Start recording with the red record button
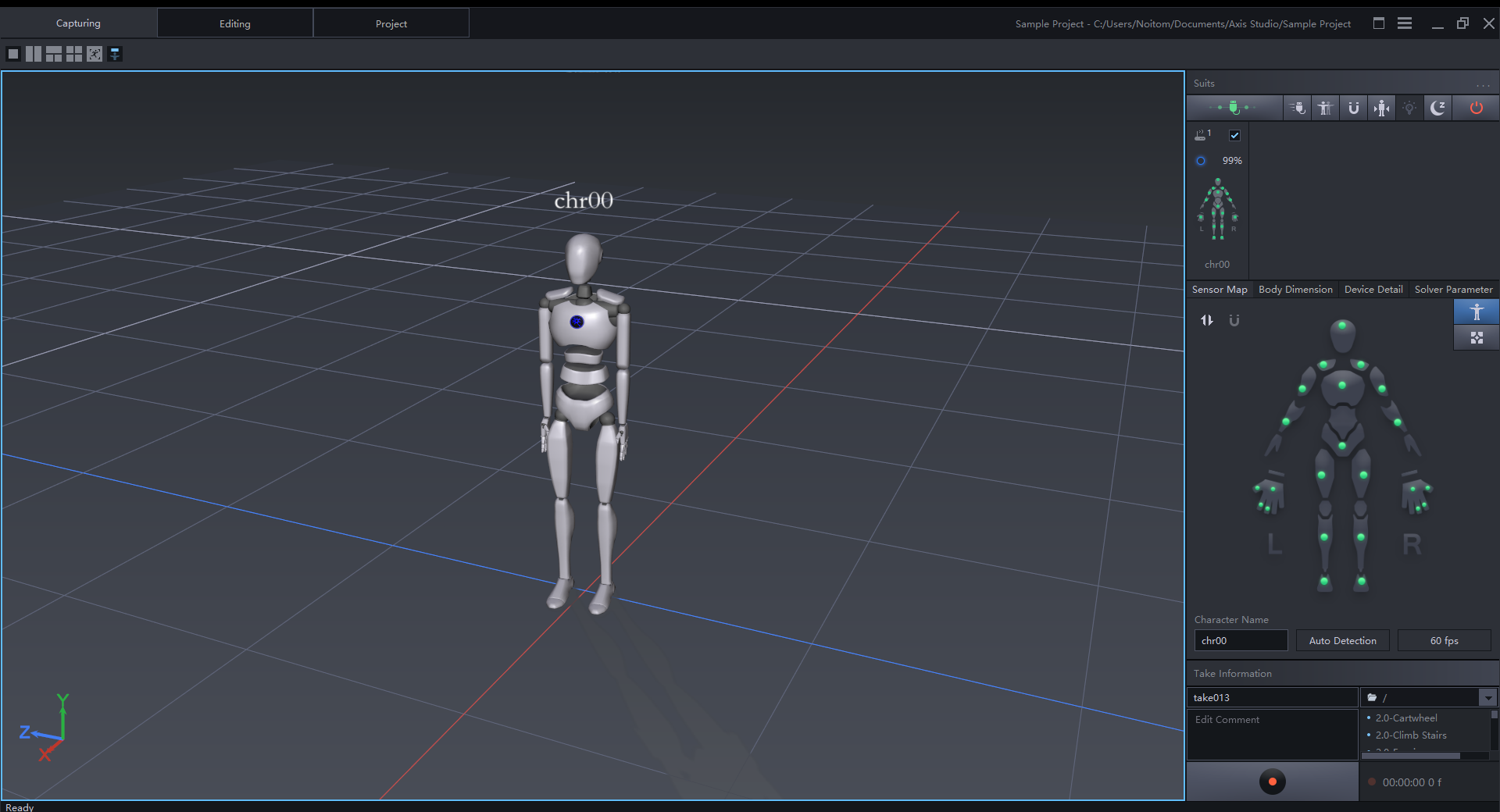This screenshot has width=1500, height=812. pos(1272,782)
